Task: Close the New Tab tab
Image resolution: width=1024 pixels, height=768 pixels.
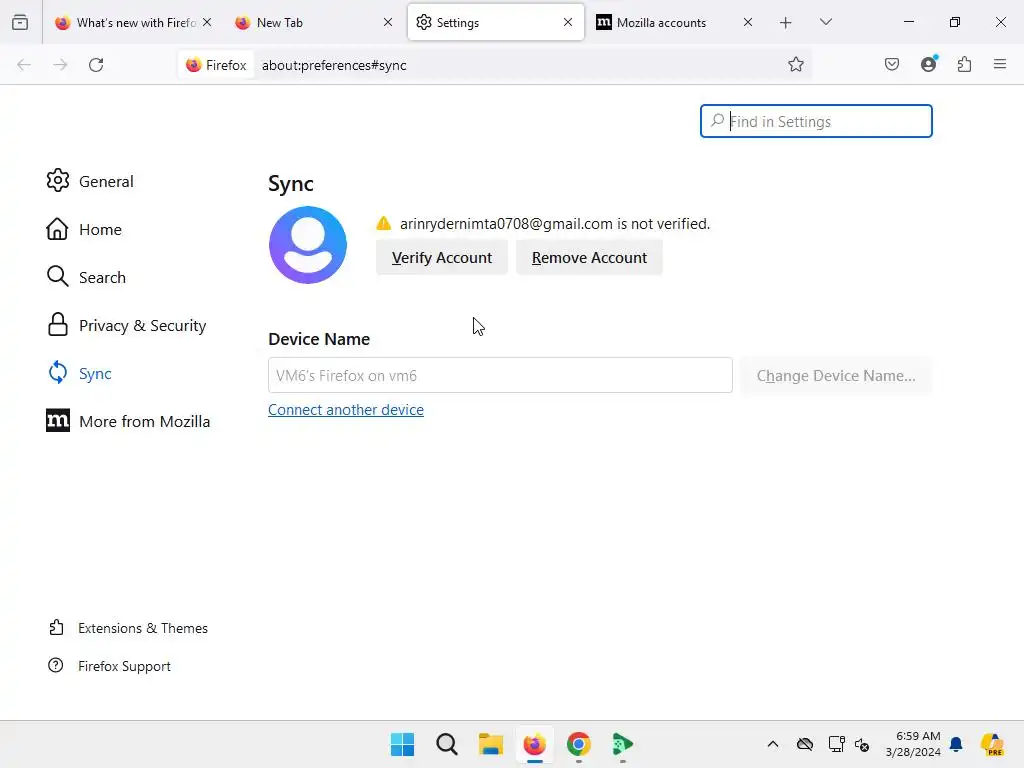Action: [388, 22]
